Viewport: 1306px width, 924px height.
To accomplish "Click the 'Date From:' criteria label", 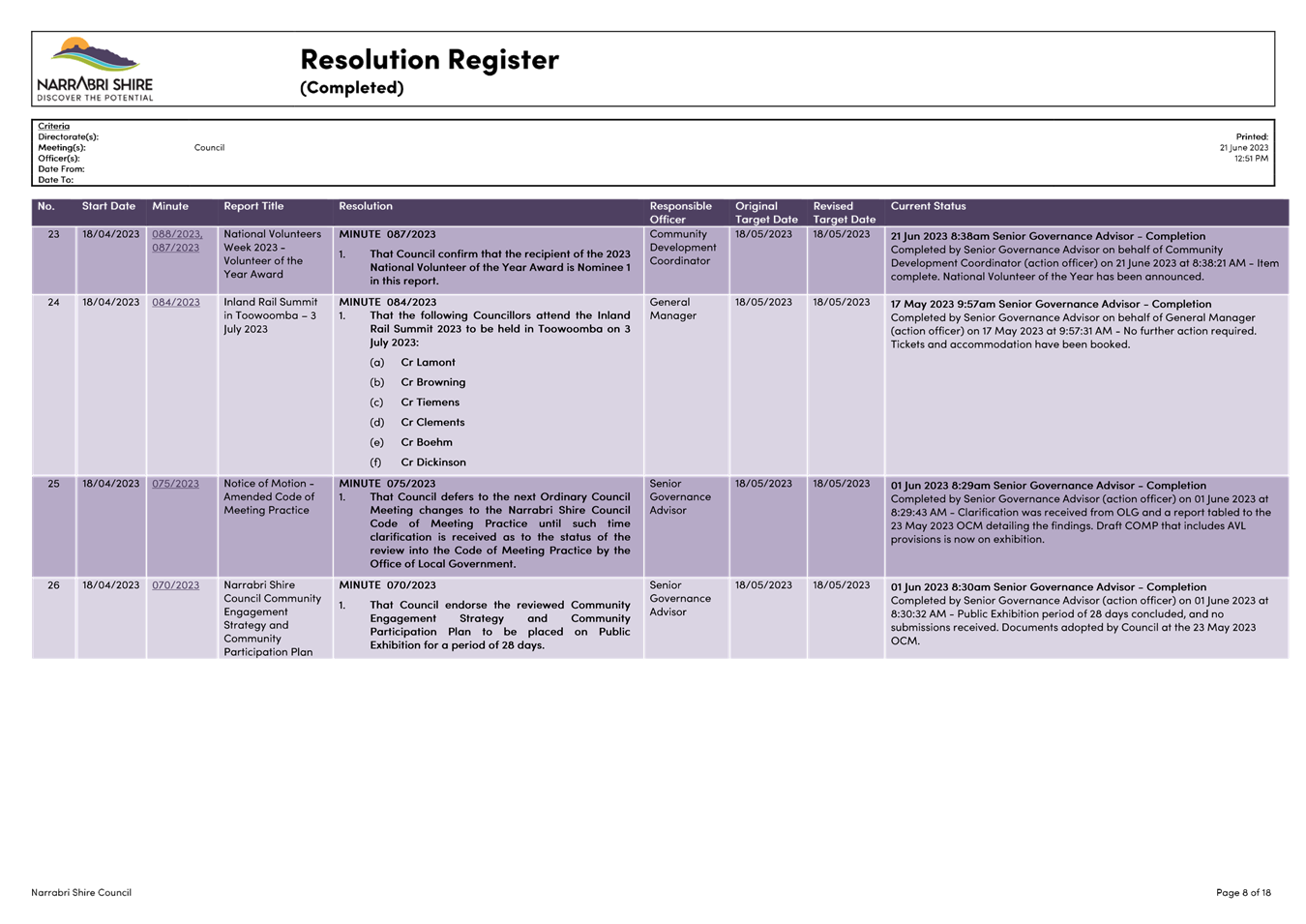I will [x=61, y=168].
